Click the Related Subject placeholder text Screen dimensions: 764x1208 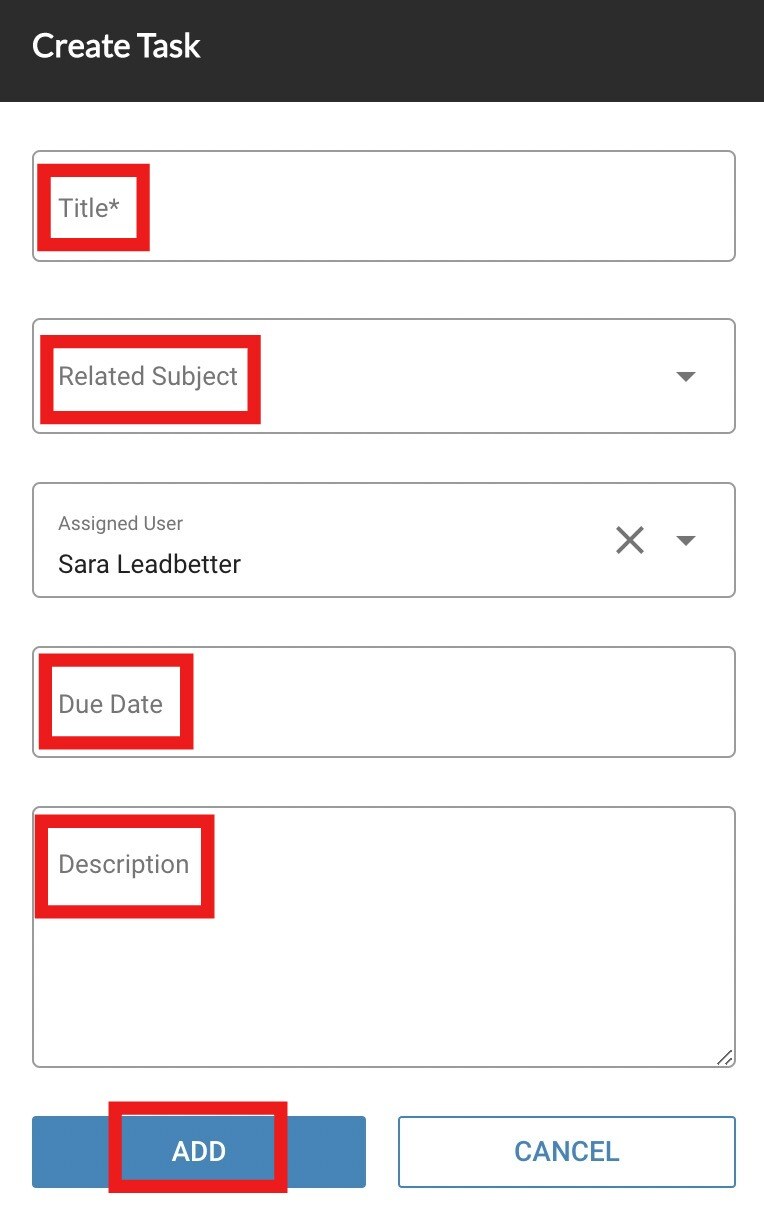tap(148, 376)
